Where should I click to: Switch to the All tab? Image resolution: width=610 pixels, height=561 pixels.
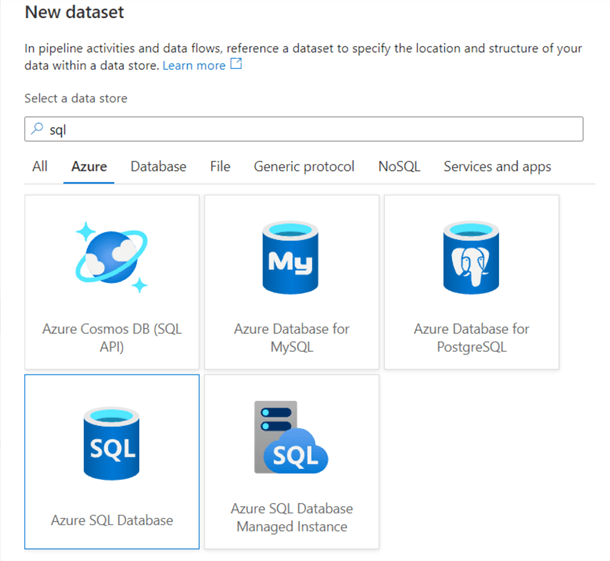40,167
